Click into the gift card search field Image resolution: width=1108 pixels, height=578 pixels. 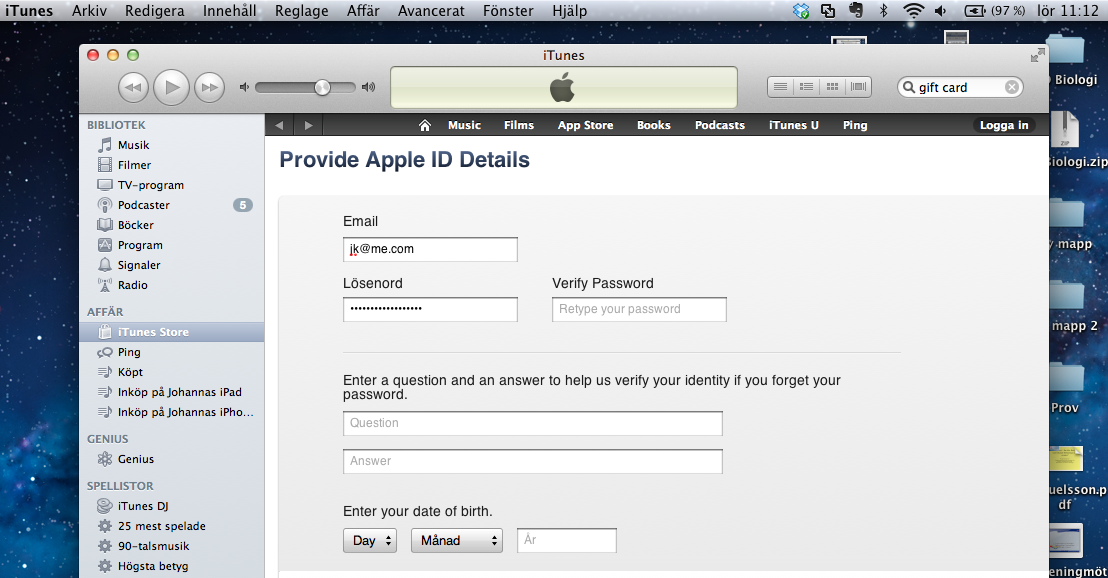click(960, 87)
